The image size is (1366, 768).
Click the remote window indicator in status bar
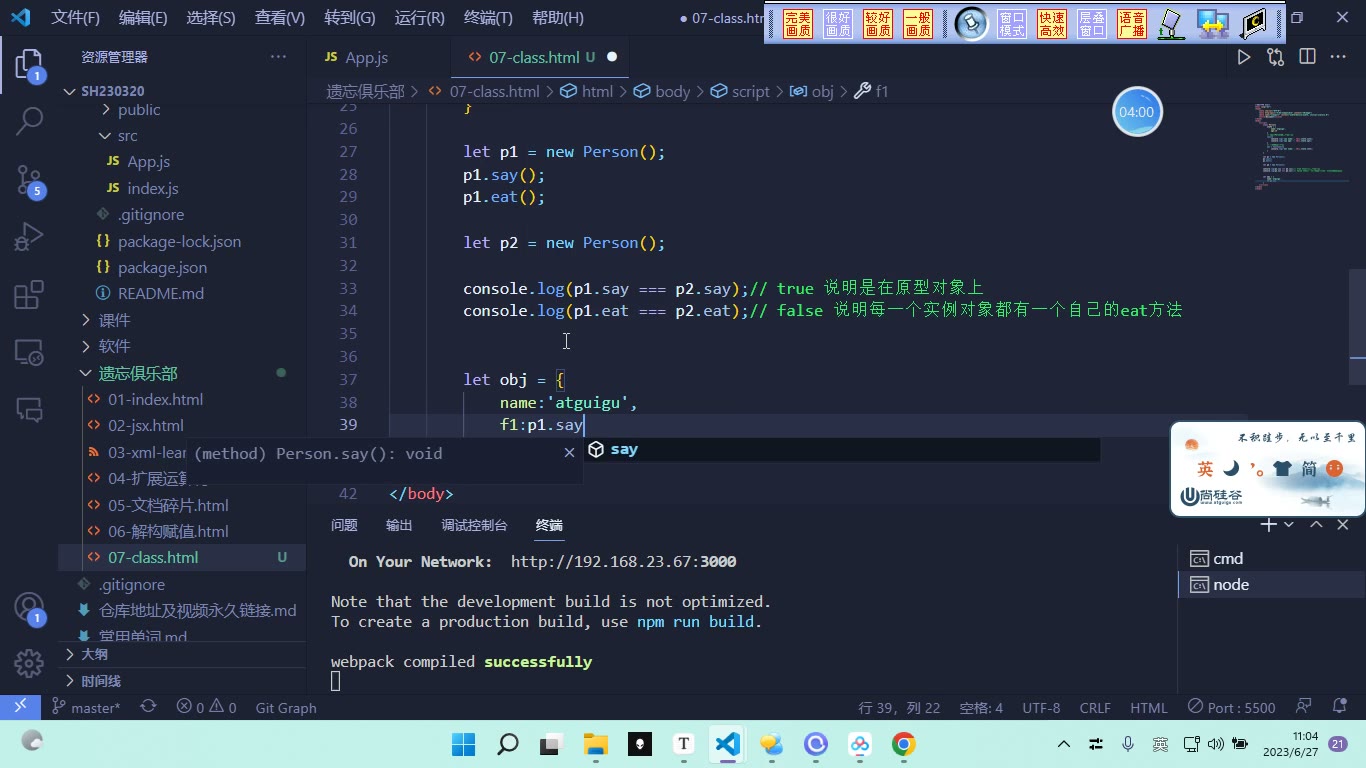[x=20, y=707]
